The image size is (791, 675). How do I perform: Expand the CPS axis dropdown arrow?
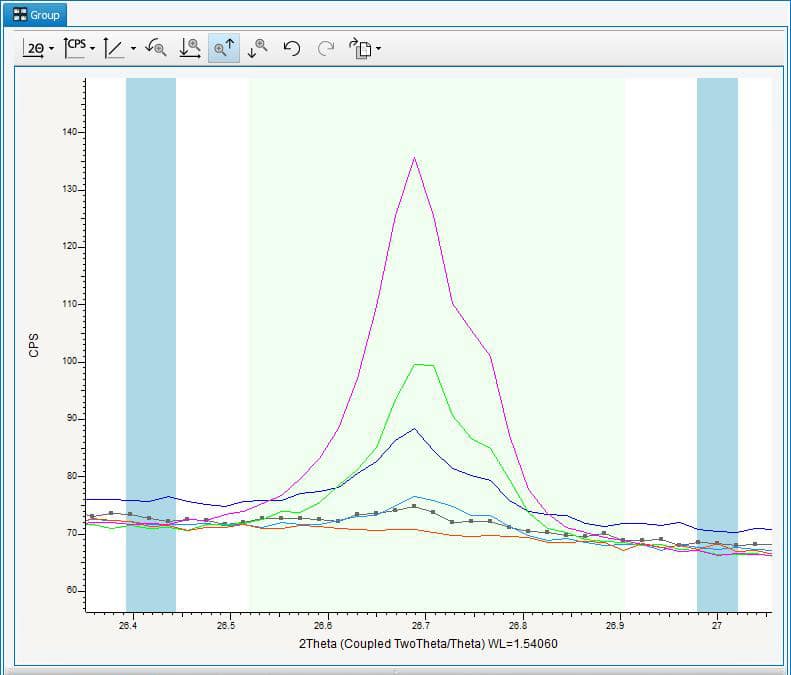[x=92, y=49]
